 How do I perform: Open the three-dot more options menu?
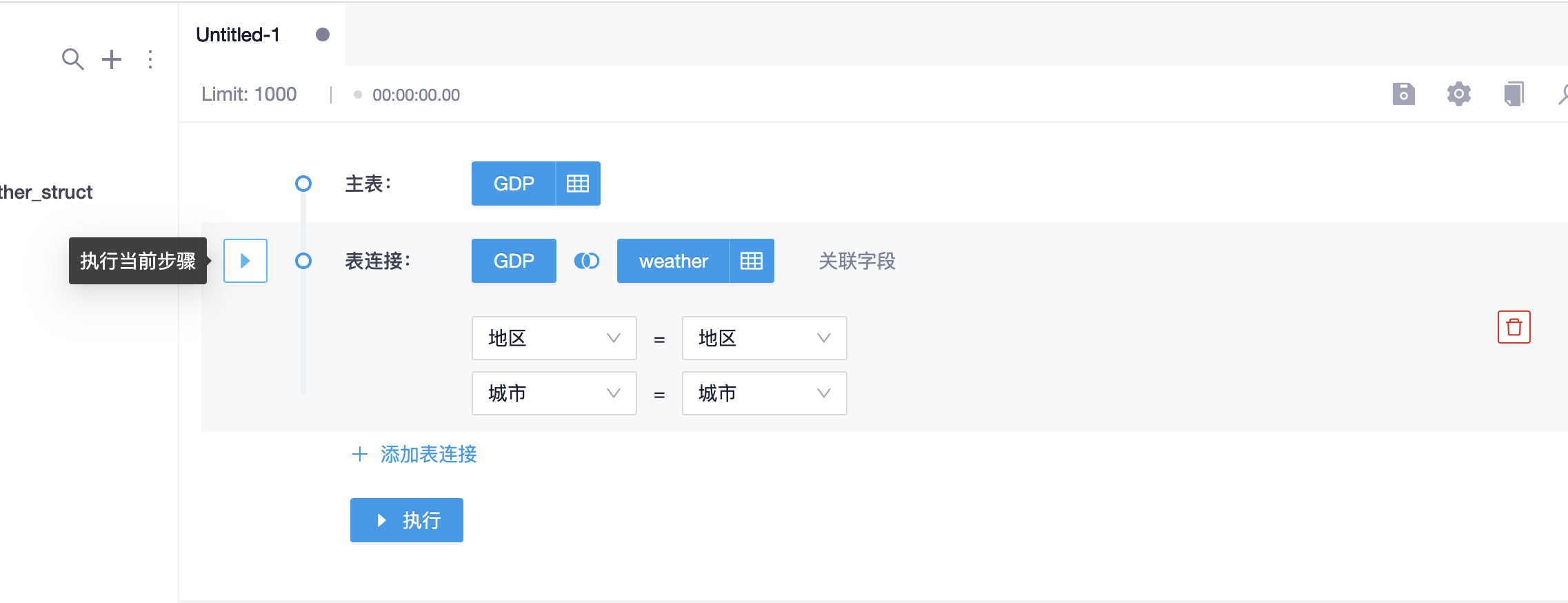point(150,59)
